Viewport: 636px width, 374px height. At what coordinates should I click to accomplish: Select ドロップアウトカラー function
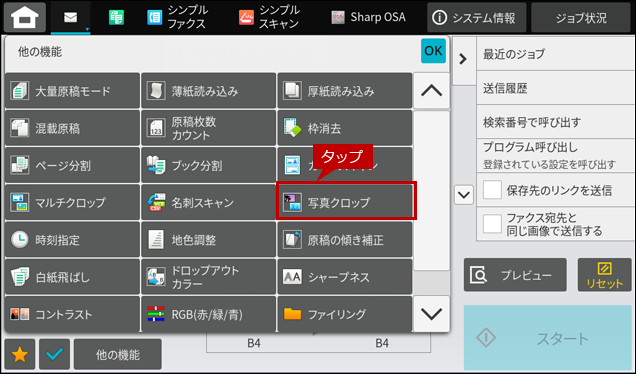coord(208,277)
